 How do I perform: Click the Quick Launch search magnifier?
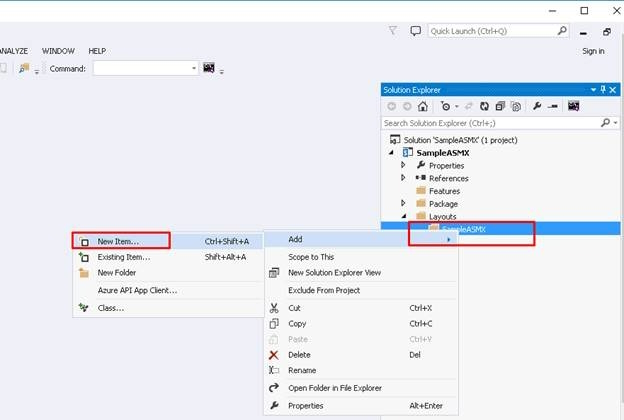pos(562,31)
